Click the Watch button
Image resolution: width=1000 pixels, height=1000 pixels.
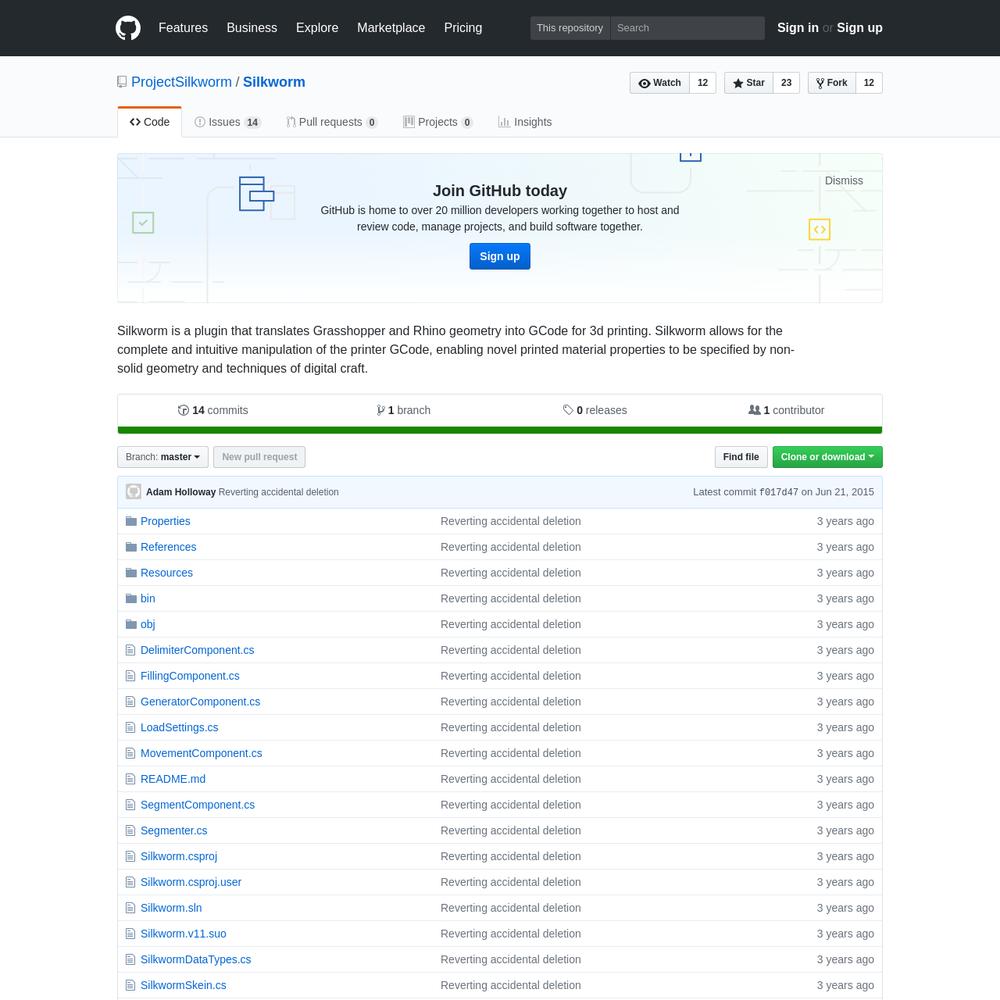(659, 83)
